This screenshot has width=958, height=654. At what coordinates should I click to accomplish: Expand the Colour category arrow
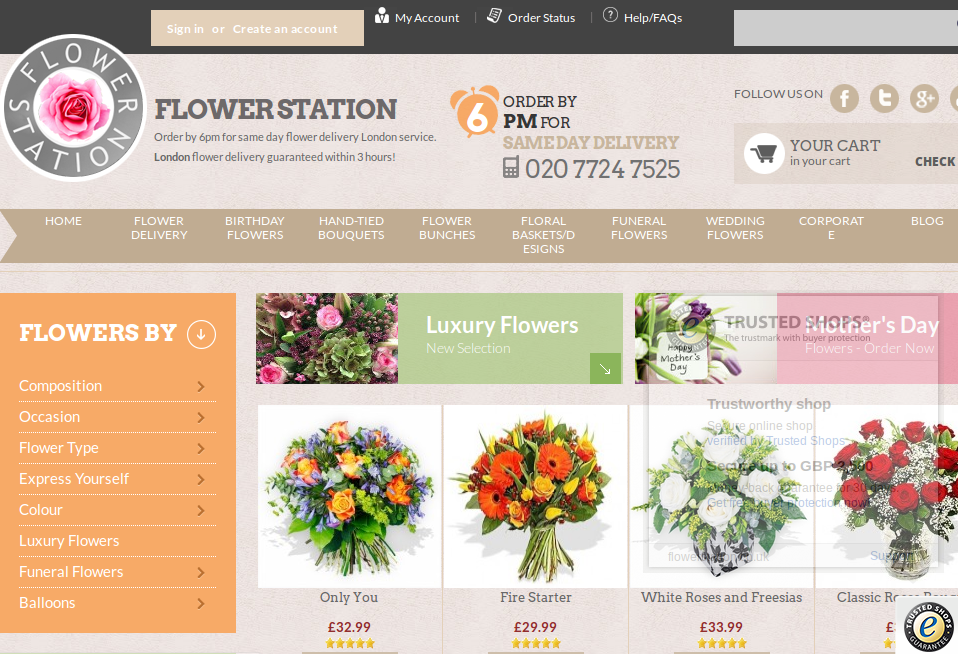point(200,510)
